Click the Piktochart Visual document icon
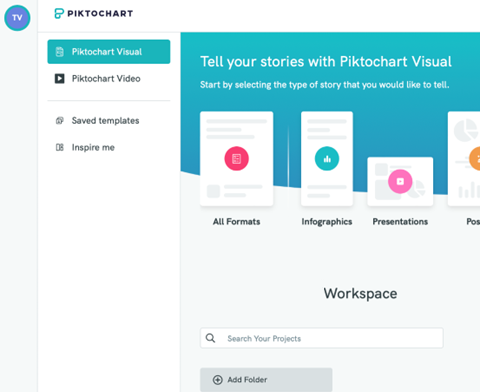Screen dimensions: 480x392 tap(60, 52)
